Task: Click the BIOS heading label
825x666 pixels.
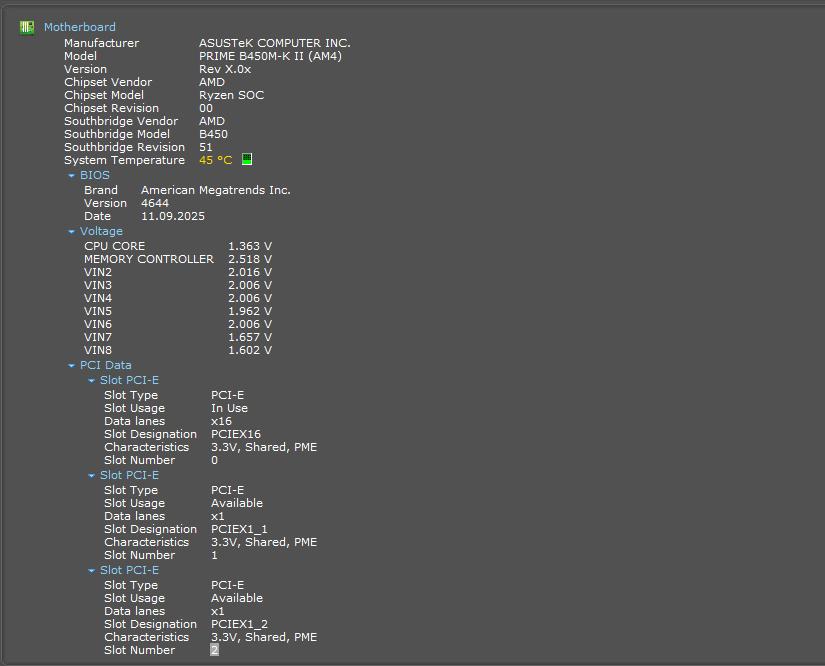Action: coord(95,175)
